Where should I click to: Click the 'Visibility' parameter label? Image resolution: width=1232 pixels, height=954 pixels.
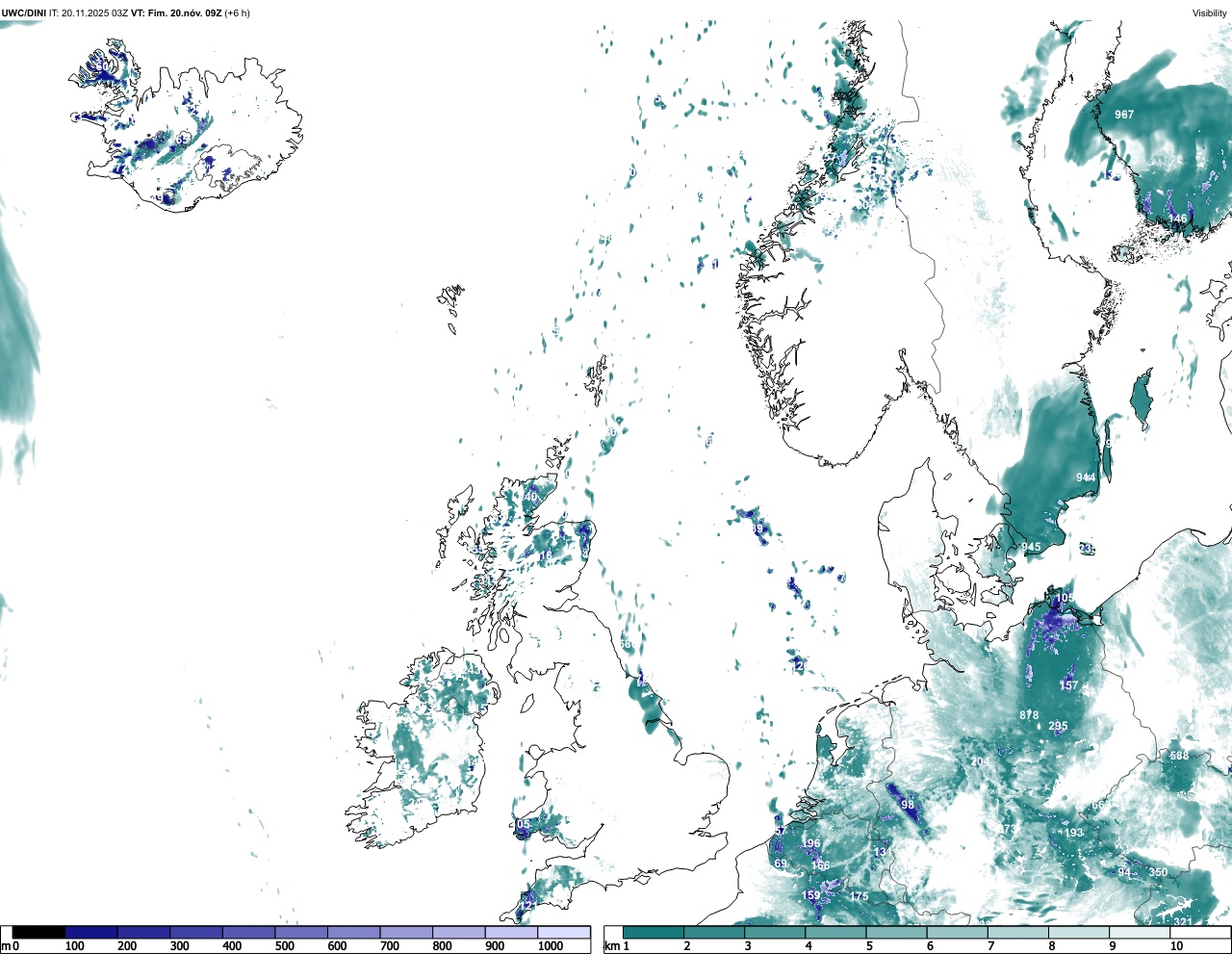click(1209, 13)
